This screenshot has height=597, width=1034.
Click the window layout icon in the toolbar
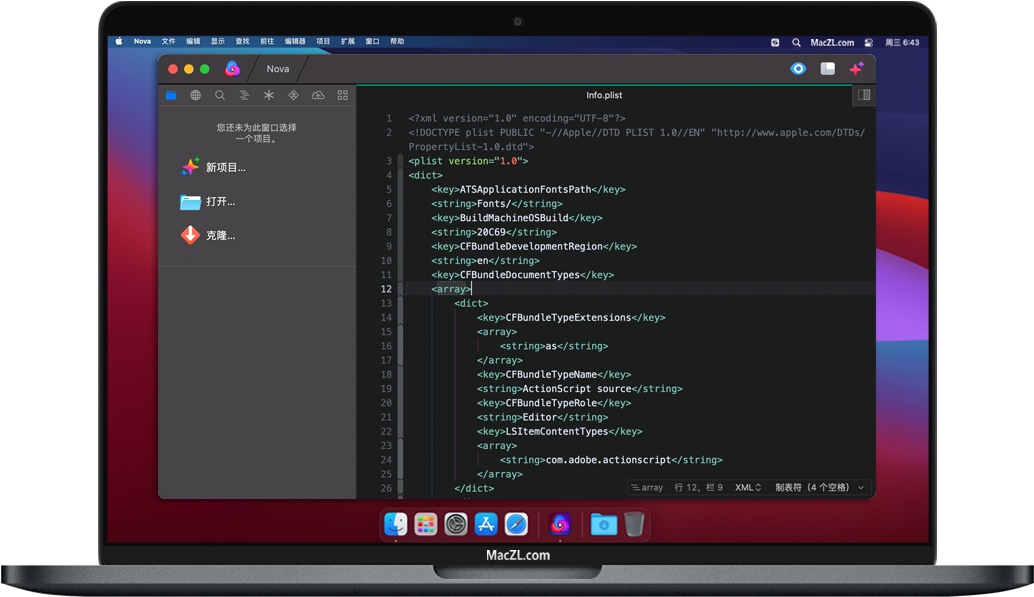pos(828,69)
